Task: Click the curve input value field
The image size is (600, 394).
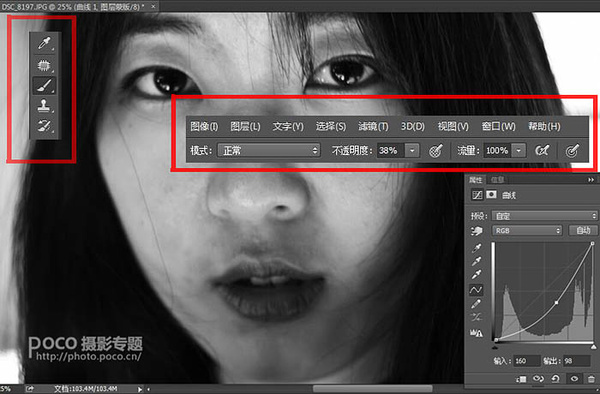Action: pos(526,361)
